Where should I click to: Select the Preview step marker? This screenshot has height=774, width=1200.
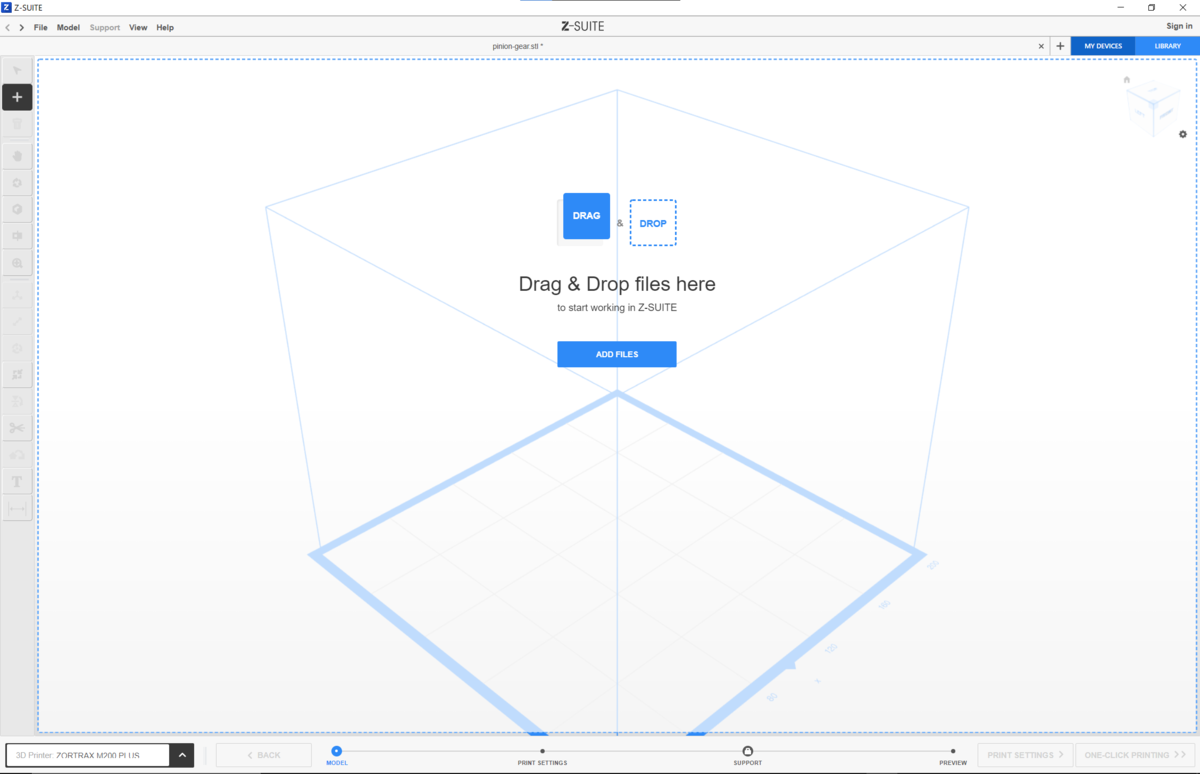click(x=953, y=751)
